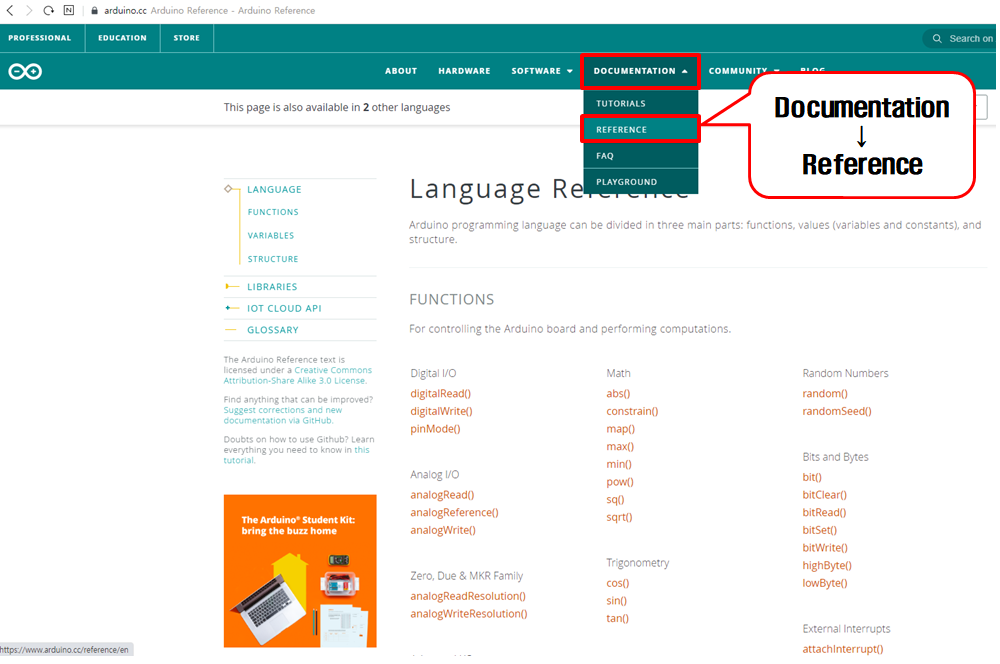Open the 'this tutorial' Github link
Viewport: 1000px width, 664px height.
pos(362,450)
